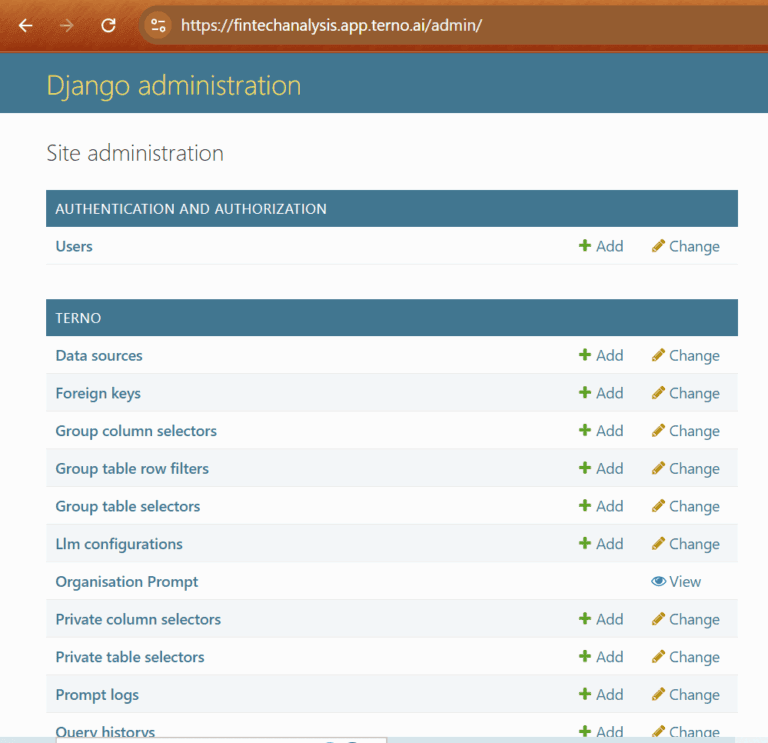The height and width of the screenshot is (743, 768).
Task: Click the eye View icon for Organisation Prompt
Action: click(x=658, y=581)
